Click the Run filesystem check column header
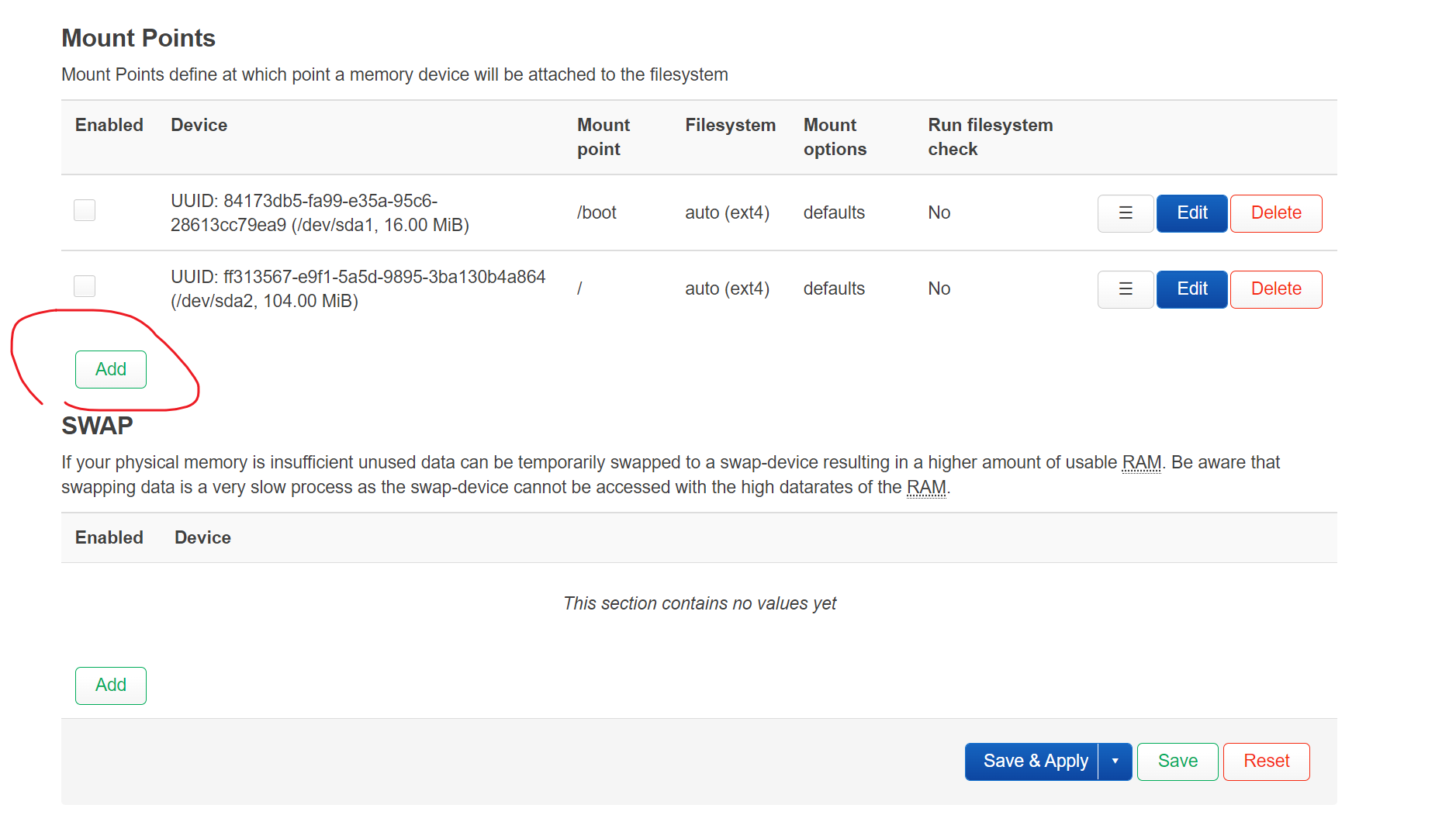 click(x=991, y=137)
